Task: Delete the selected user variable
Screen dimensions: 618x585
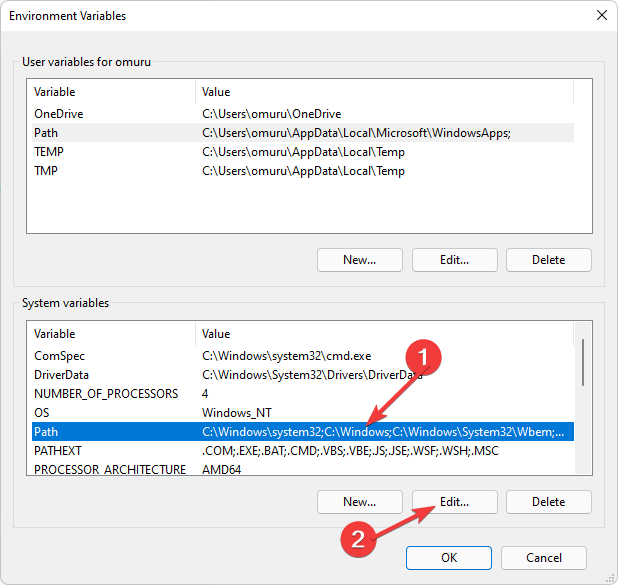Action: (x=549, y=260)
